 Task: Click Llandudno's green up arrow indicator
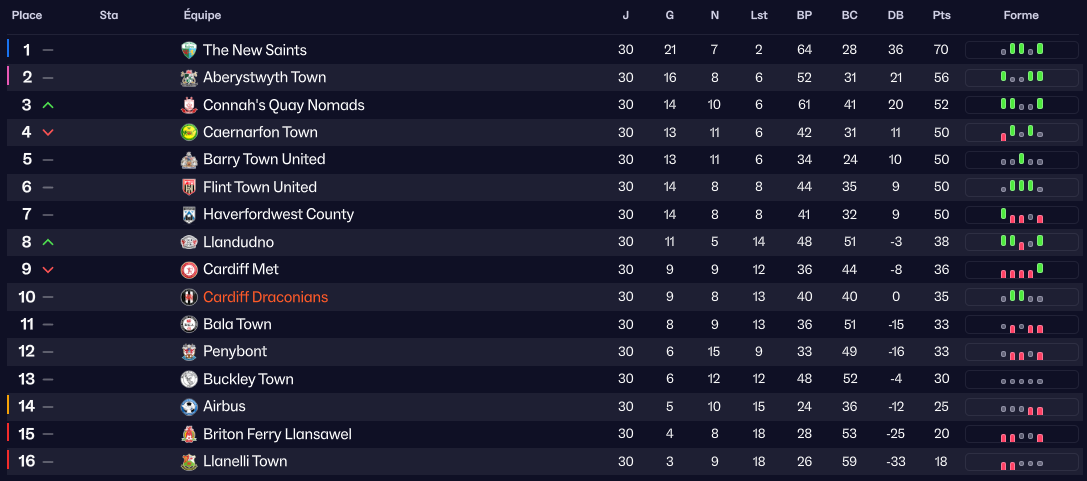coord(48,242)
